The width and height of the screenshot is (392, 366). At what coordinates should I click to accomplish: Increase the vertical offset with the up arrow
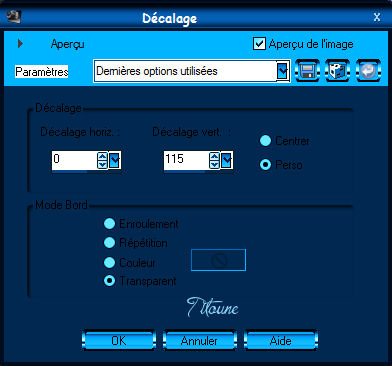pyautogui.click(x=215, y=156)
